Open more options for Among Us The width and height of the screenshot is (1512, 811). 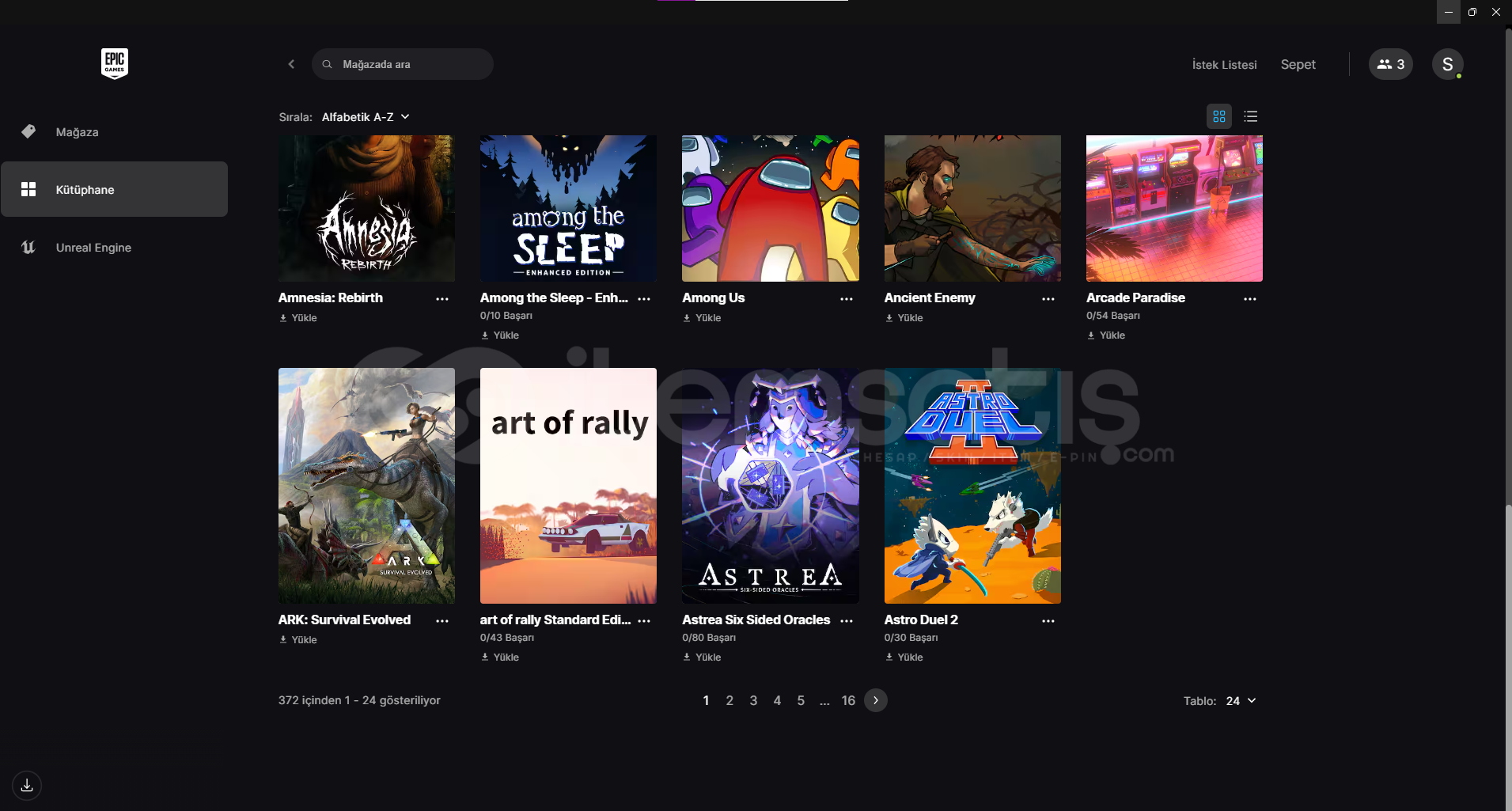[x=847, y=299]
